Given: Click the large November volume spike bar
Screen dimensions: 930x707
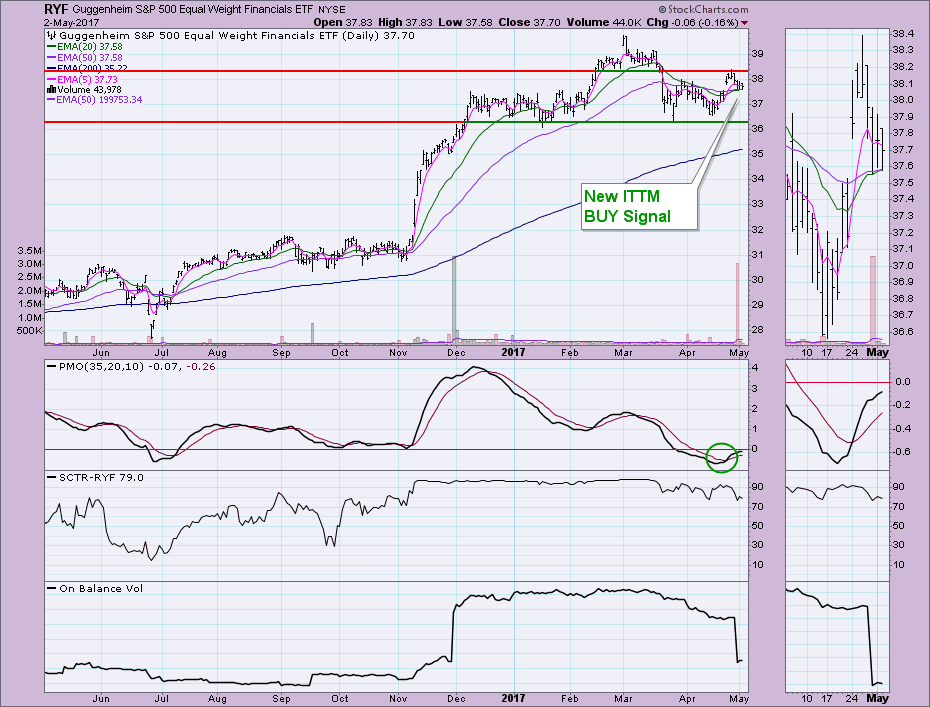Looking at the screenshot, I should 454,300.
